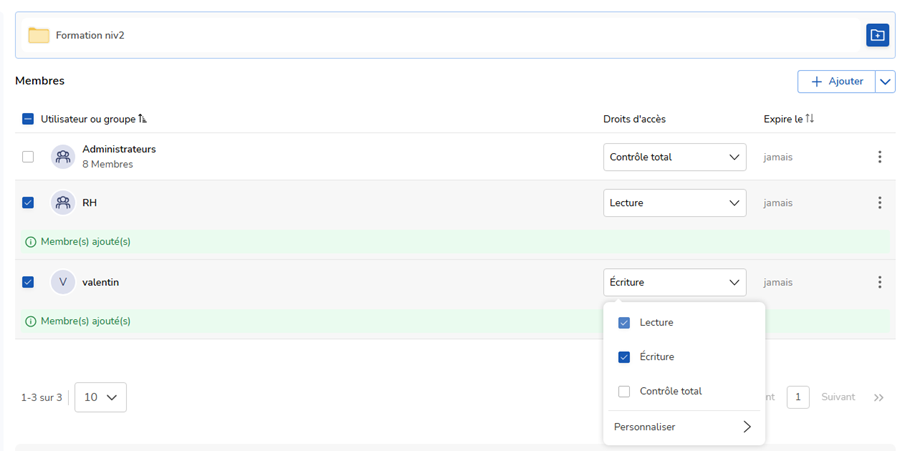Click the new folder icon button

(876, 35)
